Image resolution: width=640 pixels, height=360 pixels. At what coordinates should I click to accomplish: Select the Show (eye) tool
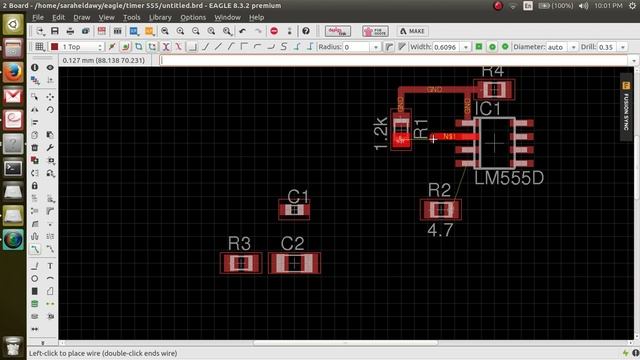pyautogui.click(x=50, y=67)
